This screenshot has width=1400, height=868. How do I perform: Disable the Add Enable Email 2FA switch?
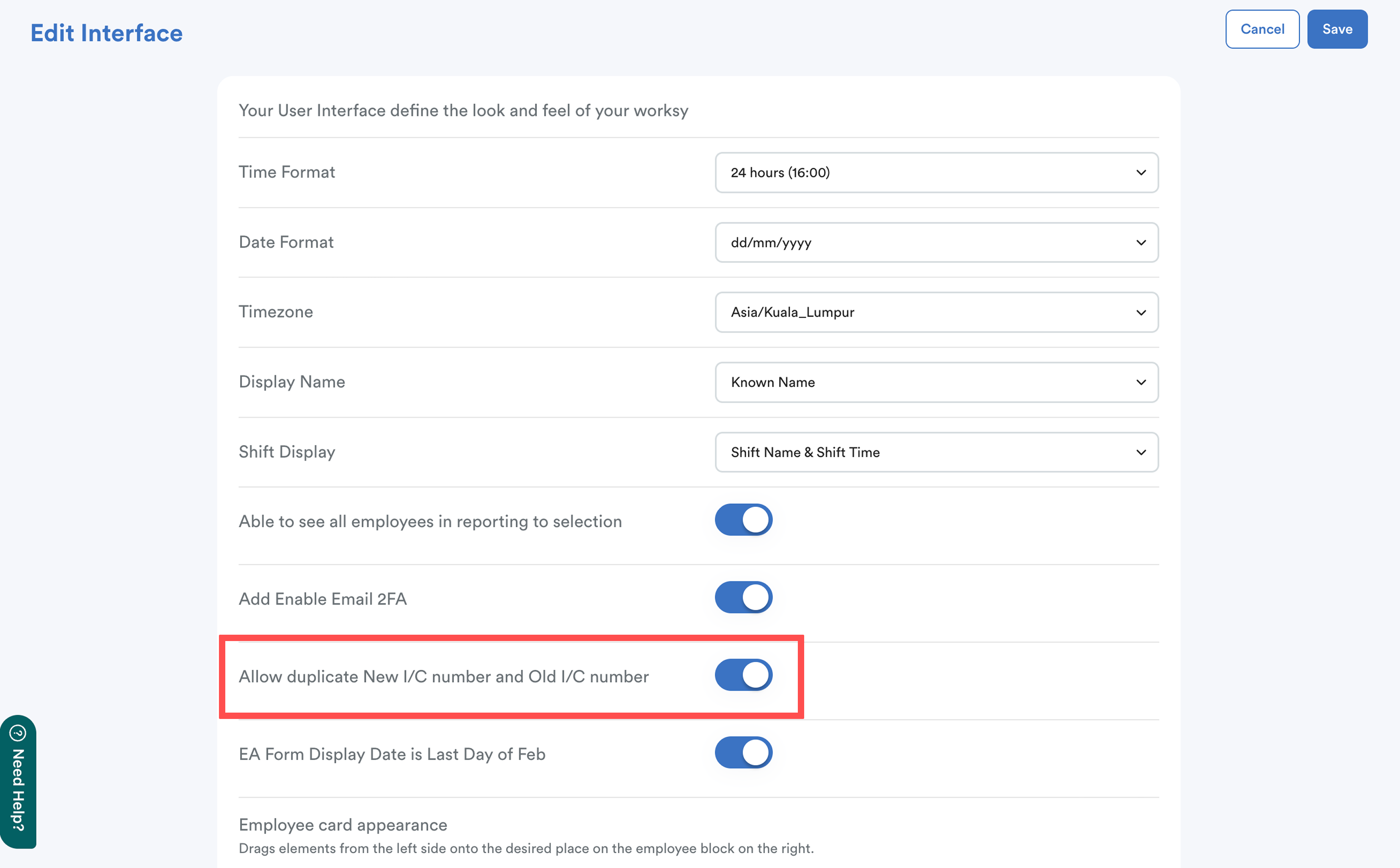pyautogui.click(x=743, y=597)
